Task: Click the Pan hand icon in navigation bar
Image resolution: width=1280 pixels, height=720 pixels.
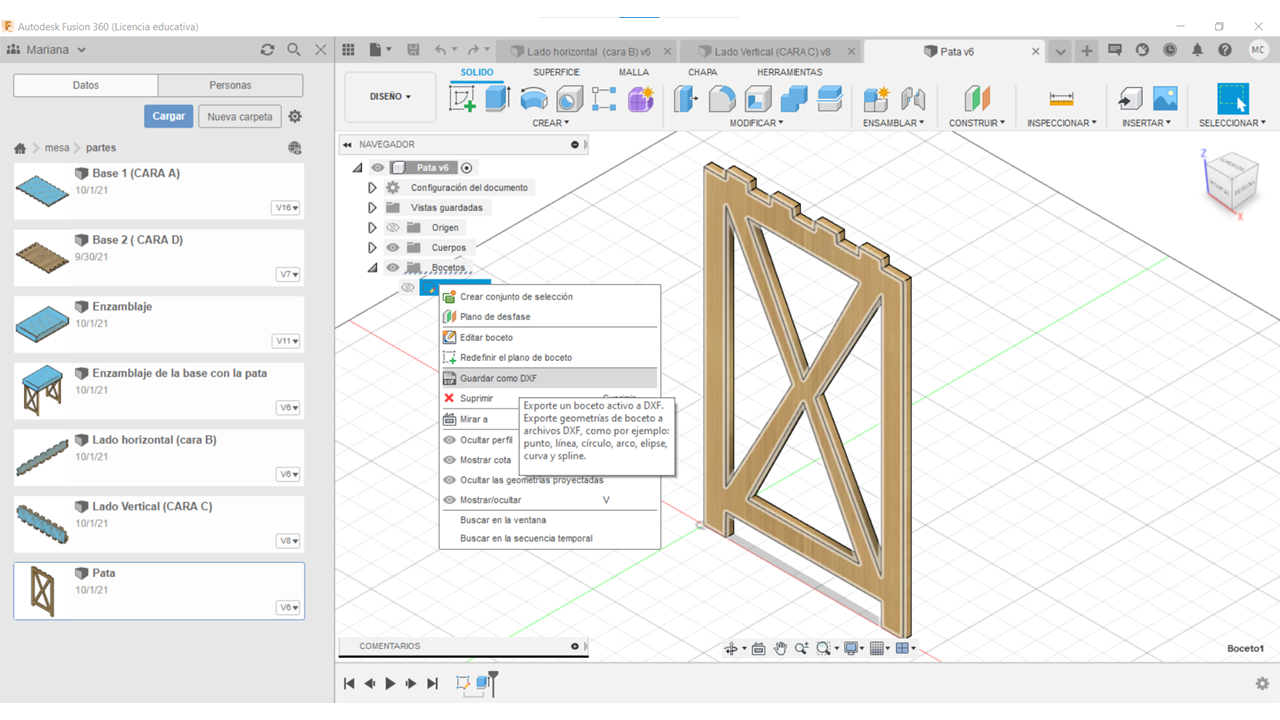Action: 780,649
